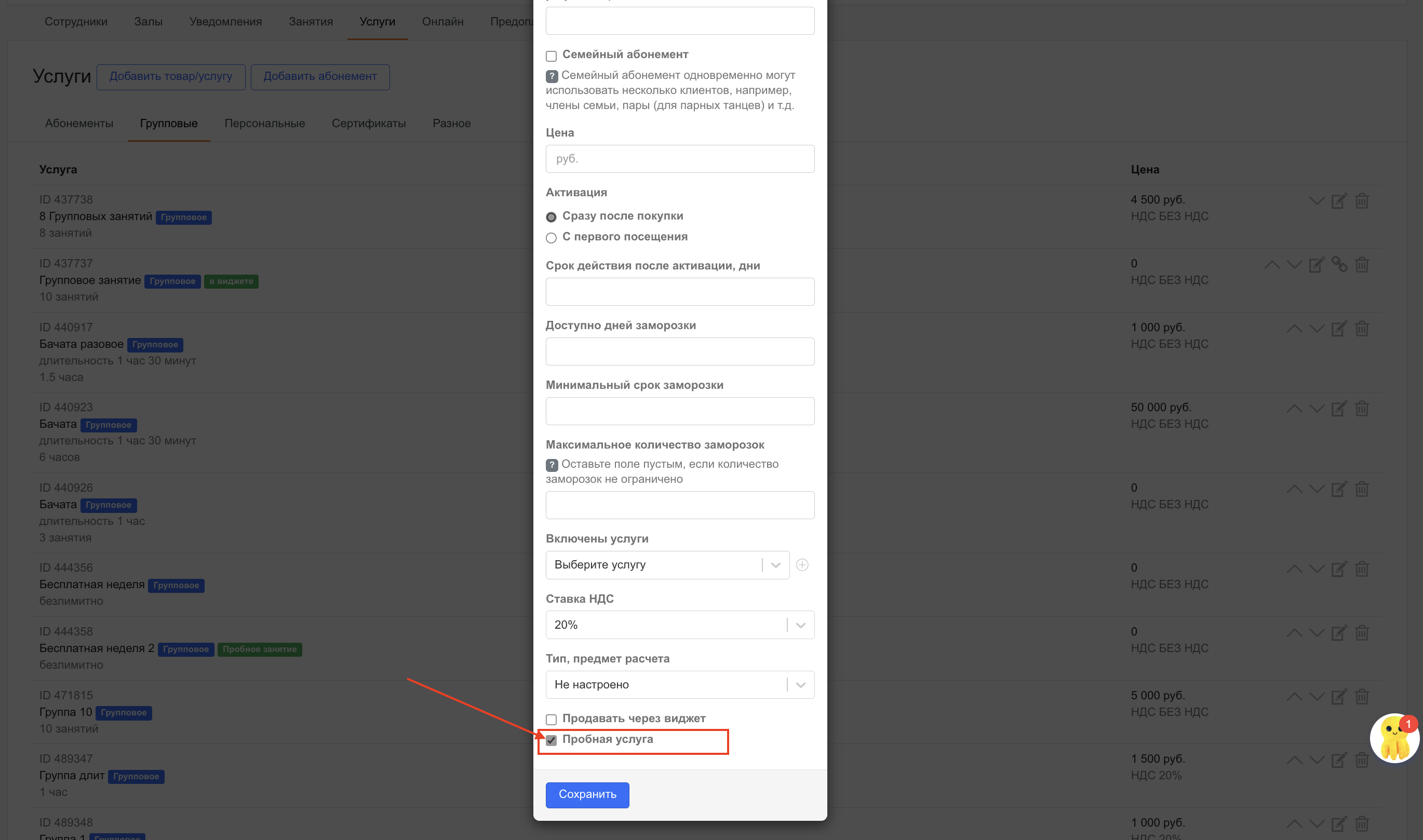
Task: Expand the Ставка НДС 20% dropdown
Action: [x=679, y=625]
